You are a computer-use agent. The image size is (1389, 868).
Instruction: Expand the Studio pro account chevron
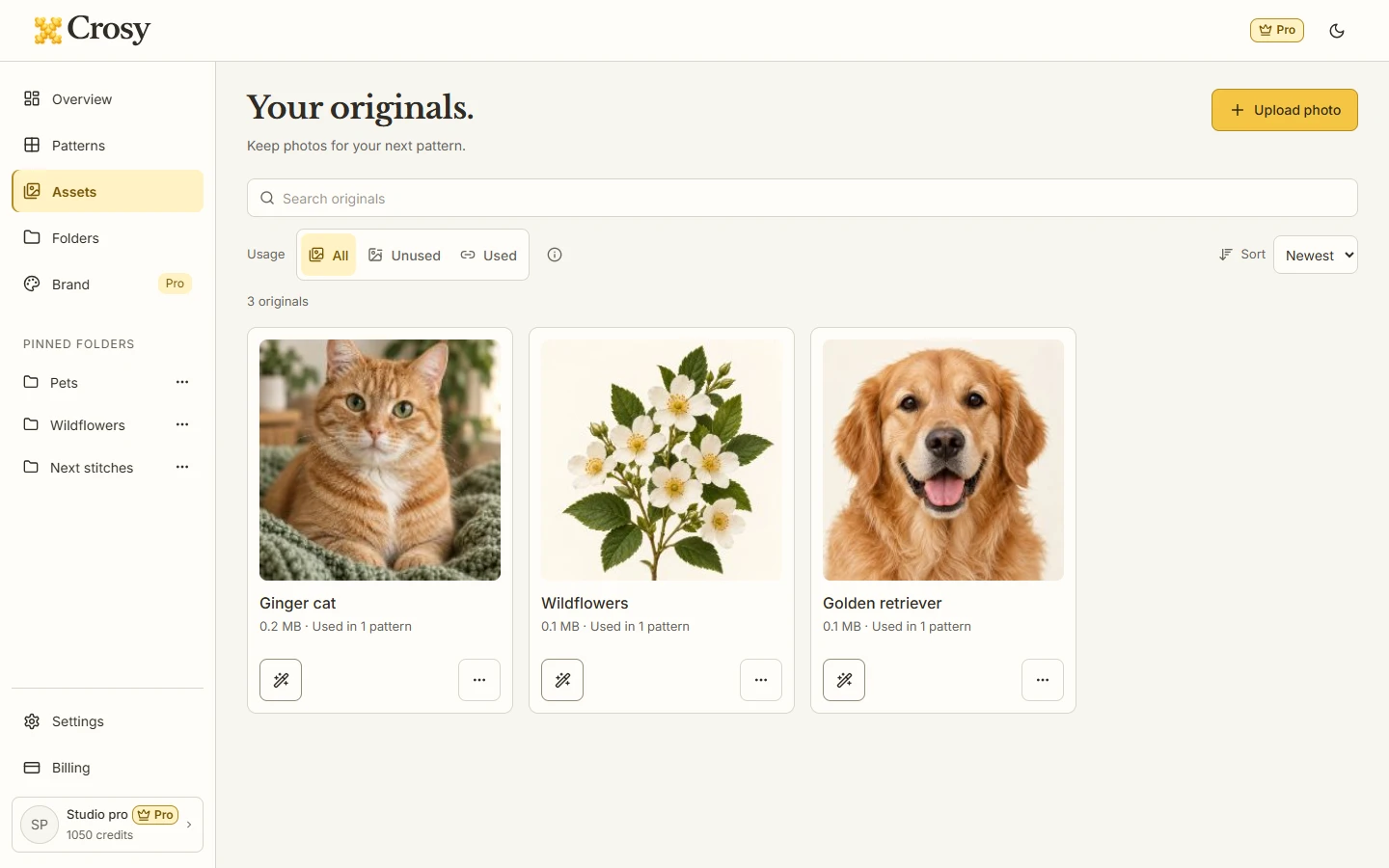pyautogui.click(x=189, y=825)
